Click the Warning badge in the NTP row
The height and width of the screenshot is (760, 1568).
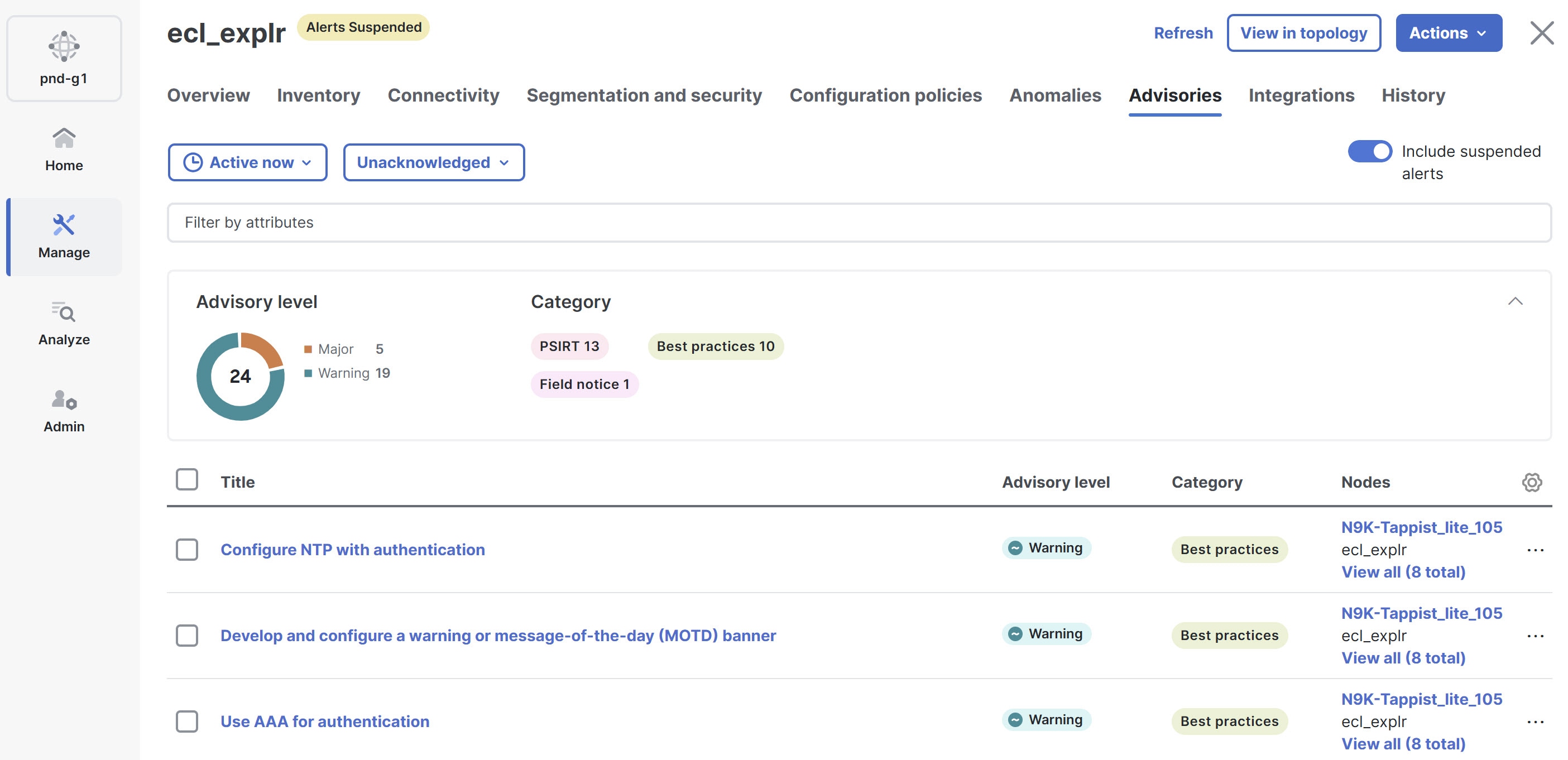[1046, 547]
